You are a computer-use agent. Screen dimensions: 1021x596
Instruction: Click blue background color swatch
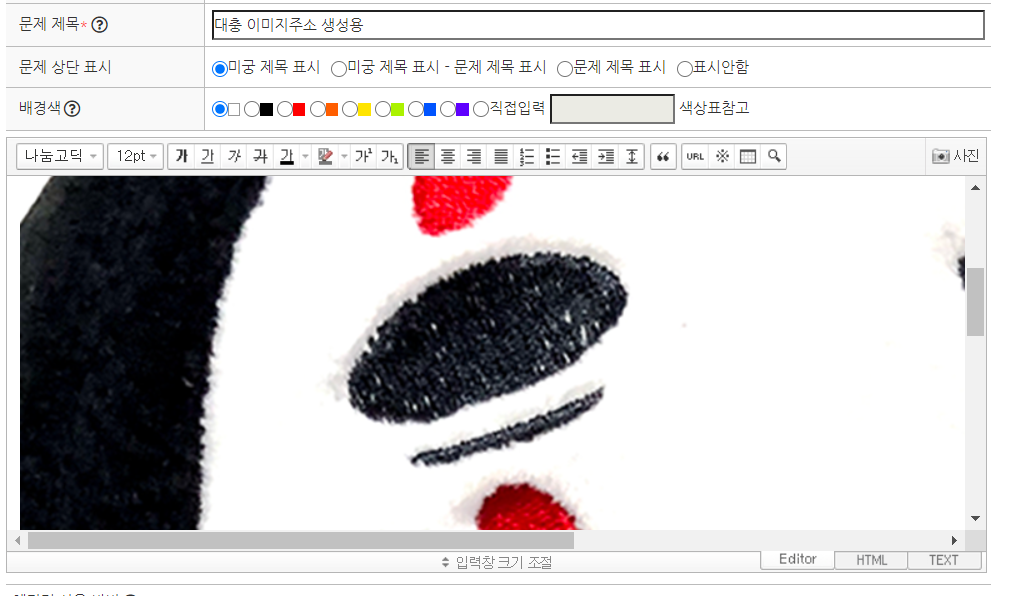[x=430, y=109]
